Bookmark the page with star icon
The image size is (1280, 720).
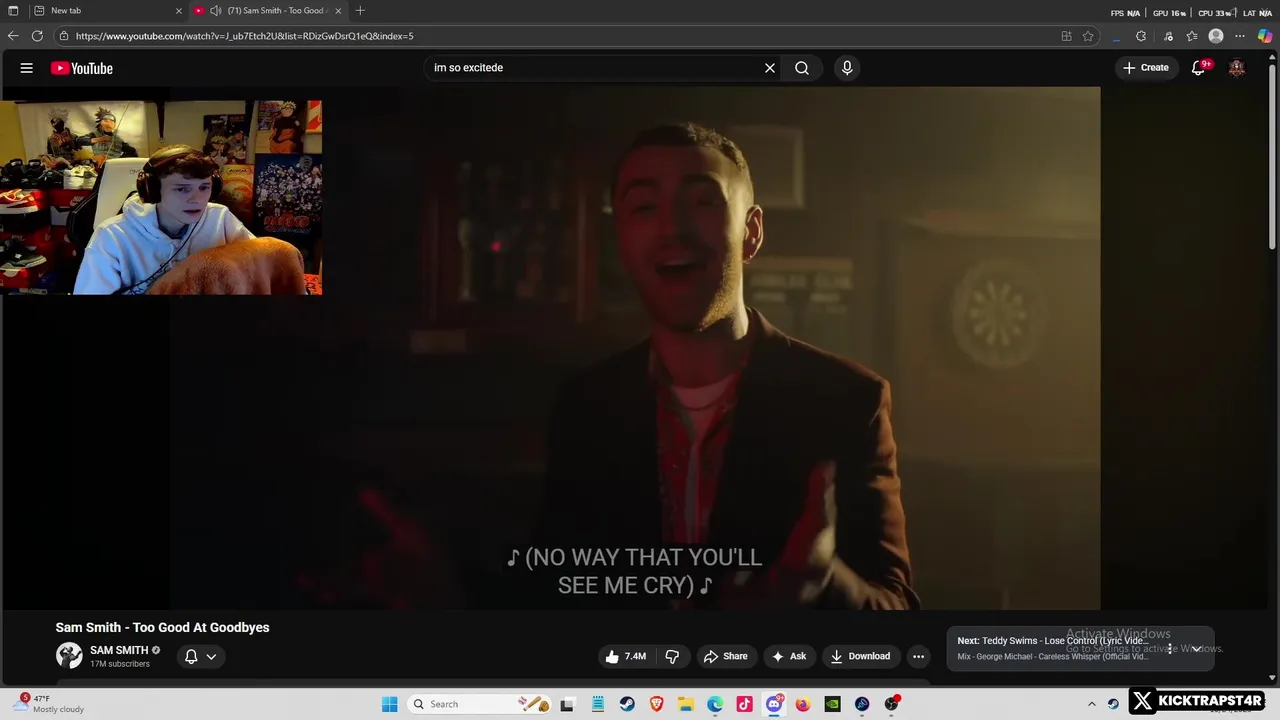(x=1088, y=36)
